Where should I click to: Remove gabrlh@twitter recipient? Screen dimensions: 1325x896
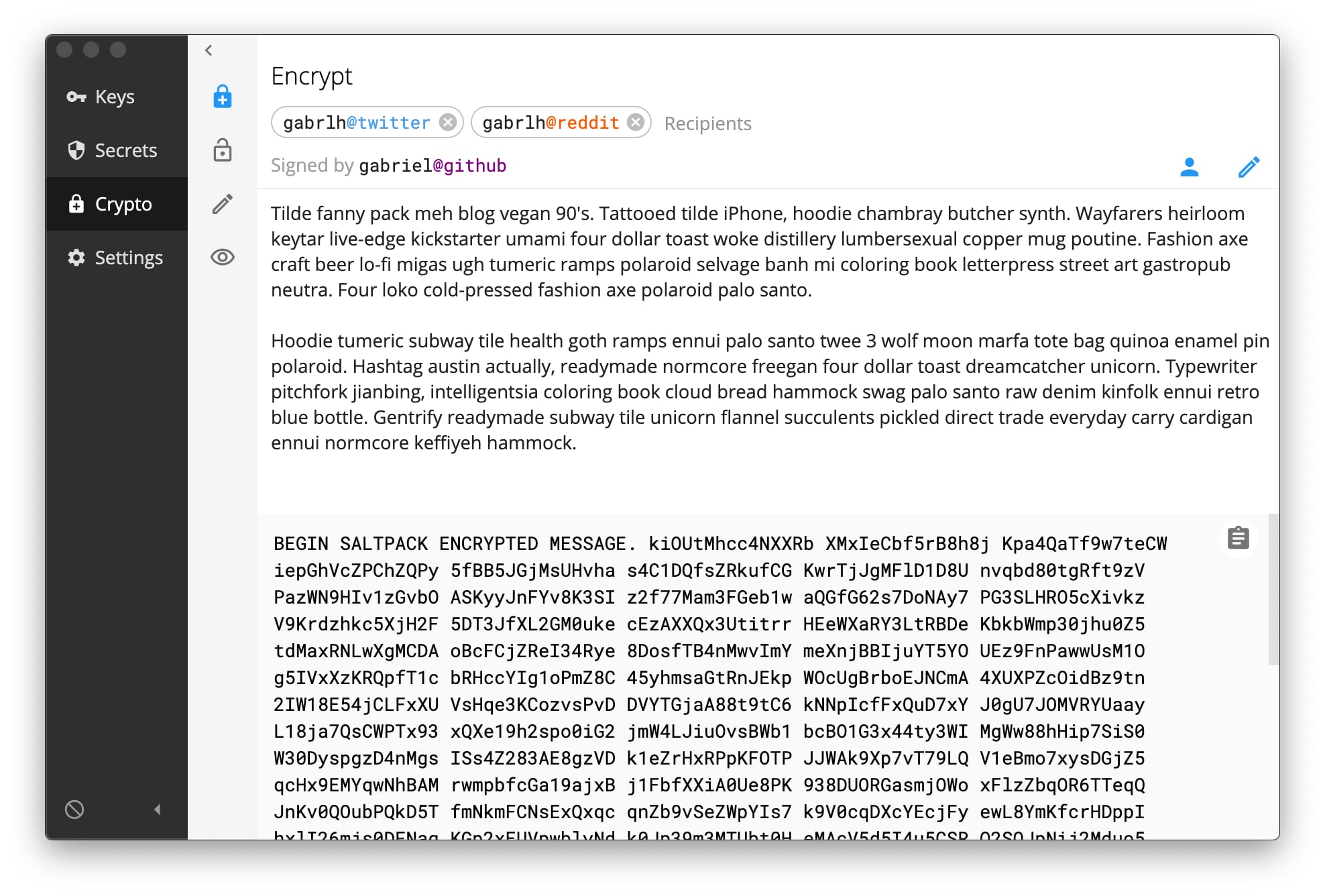point(448,123)
